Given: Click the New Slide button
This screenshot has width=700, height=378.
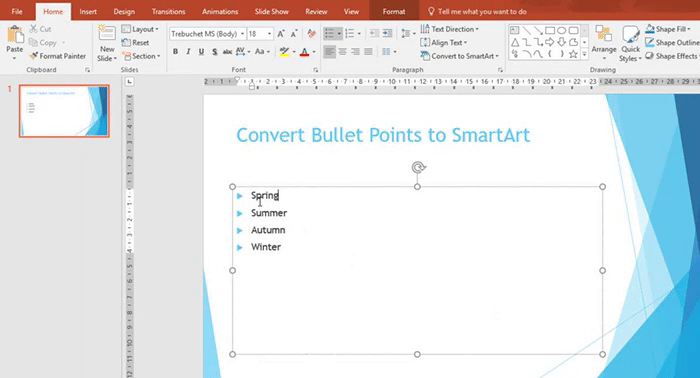Looking at the screenshot, I should pyautogui.click(x=107, y=43).
